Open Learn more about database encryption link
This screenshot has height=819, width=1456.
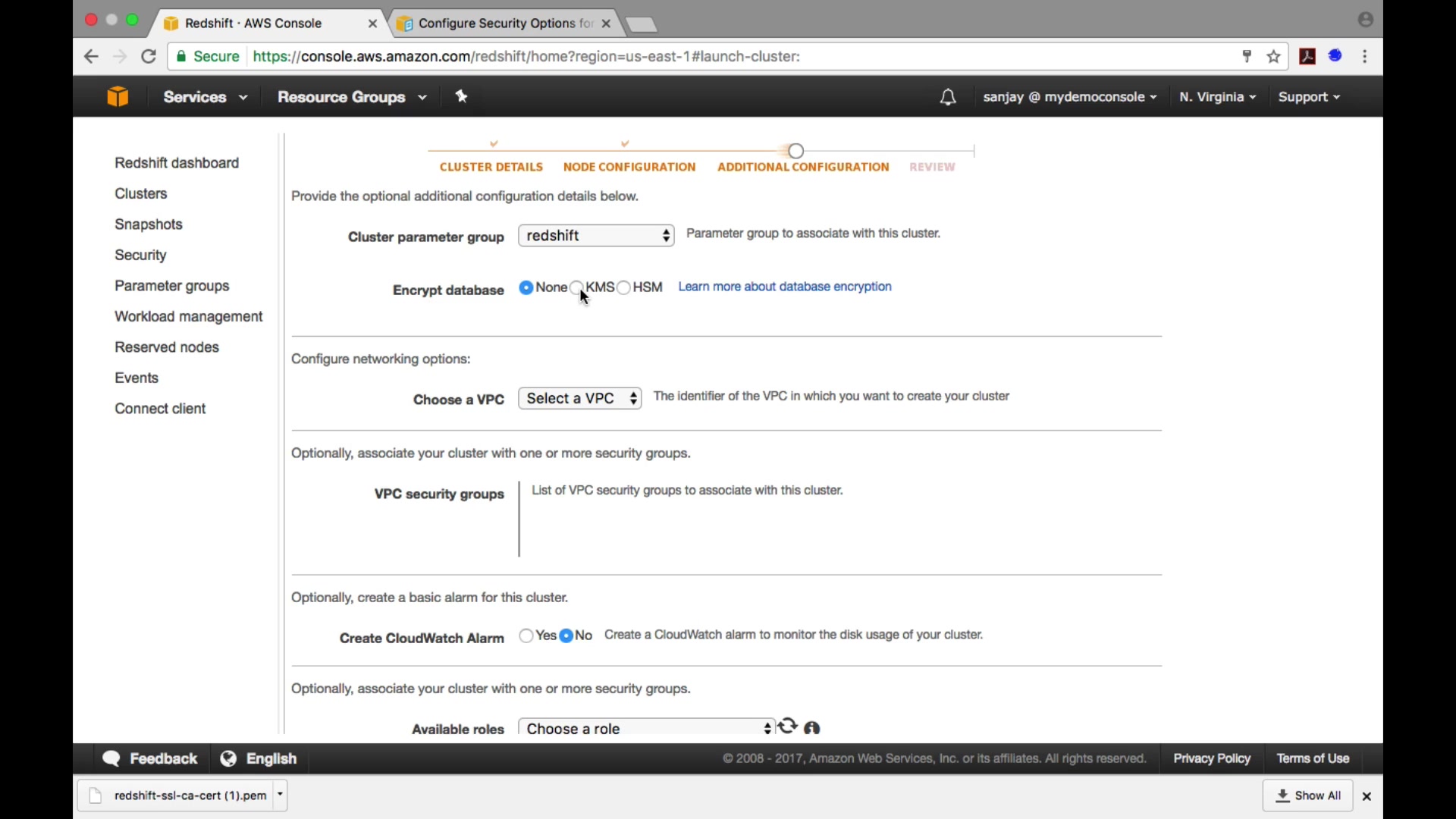tap(785, 287)
